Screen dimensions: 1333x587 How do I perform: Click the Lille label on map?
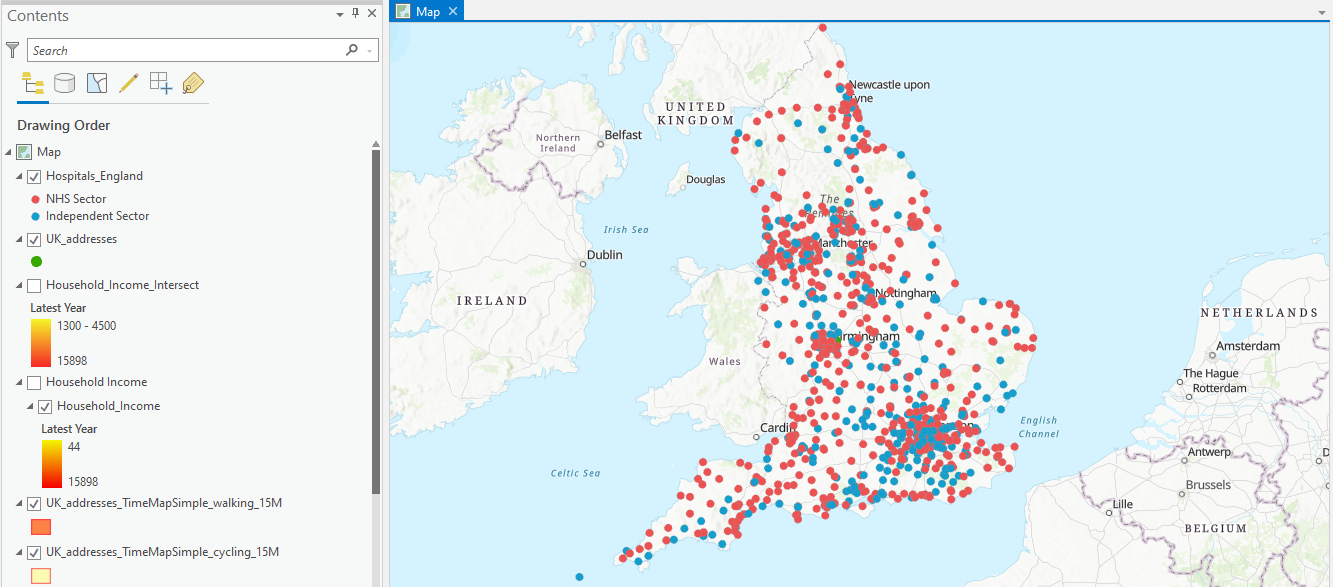click(x=1123, y=504)
